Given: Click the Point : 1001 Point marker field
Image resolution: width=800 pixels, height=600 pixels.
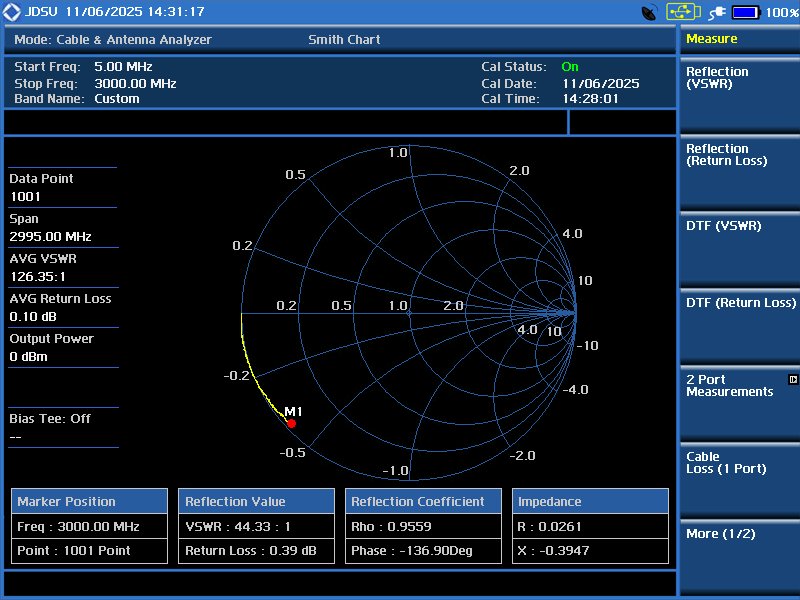Looking at the screenshot, I should (x=89, y=551).
